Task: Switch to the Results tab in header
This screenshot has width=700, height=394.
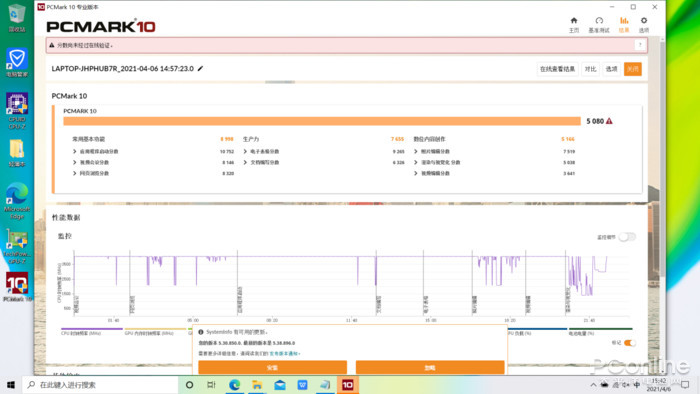Action: coord(624,25)
